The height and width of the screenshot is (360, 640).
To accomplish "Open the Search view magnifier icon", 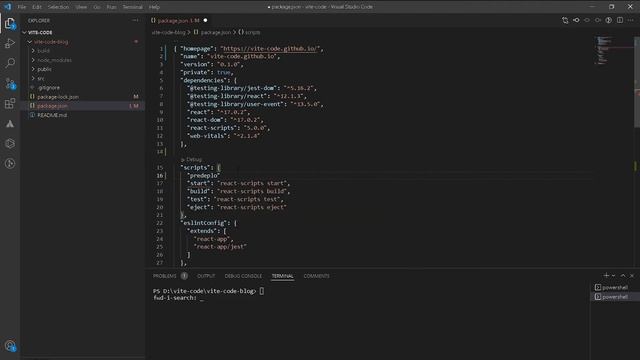I will point(10,63).
